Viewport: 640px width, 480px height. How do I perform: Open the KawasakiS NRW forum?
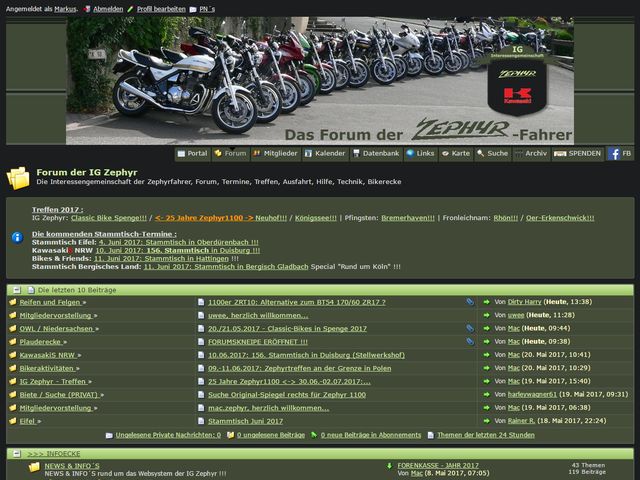pyautogui.click(x=47, y=355)
